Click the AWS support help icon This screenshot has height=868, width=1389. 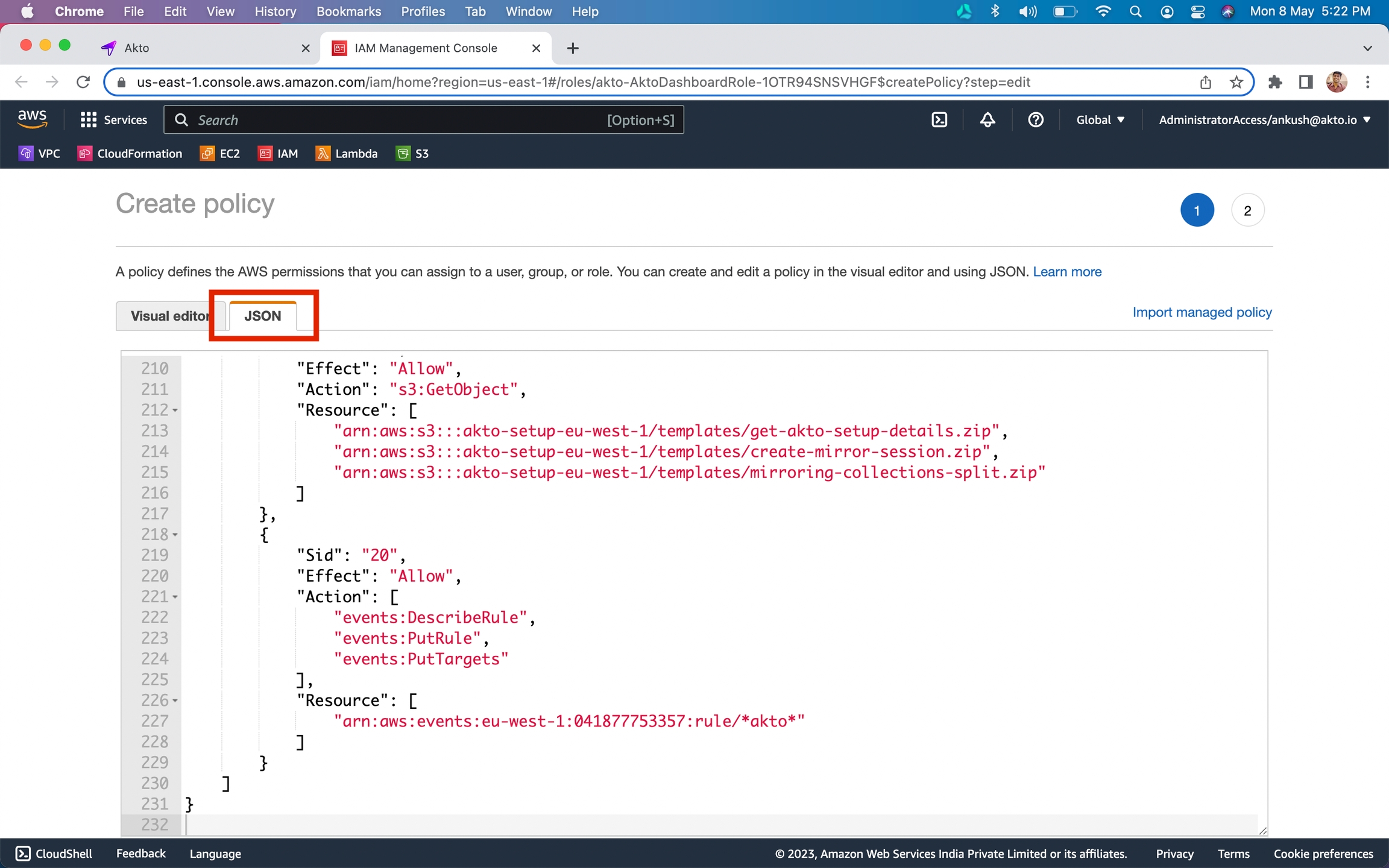pos(1035,120)
